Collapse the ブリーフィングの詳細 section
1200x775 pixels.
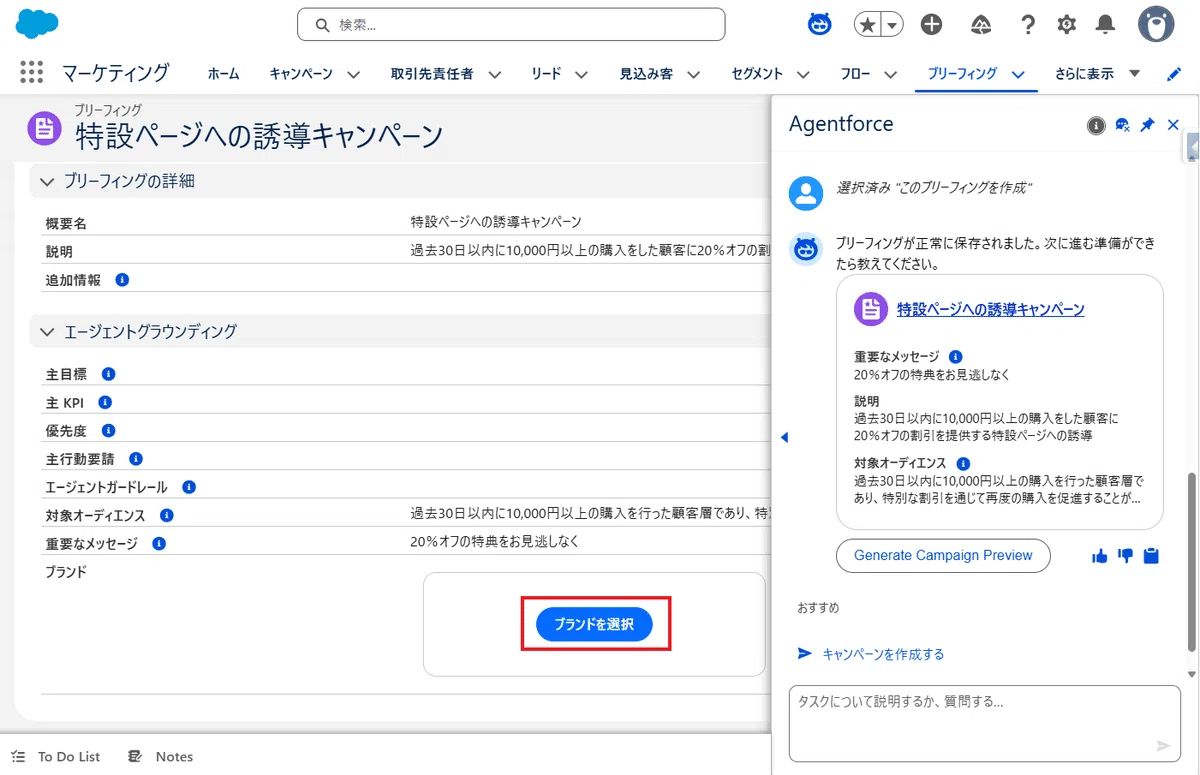click(47, 181)
